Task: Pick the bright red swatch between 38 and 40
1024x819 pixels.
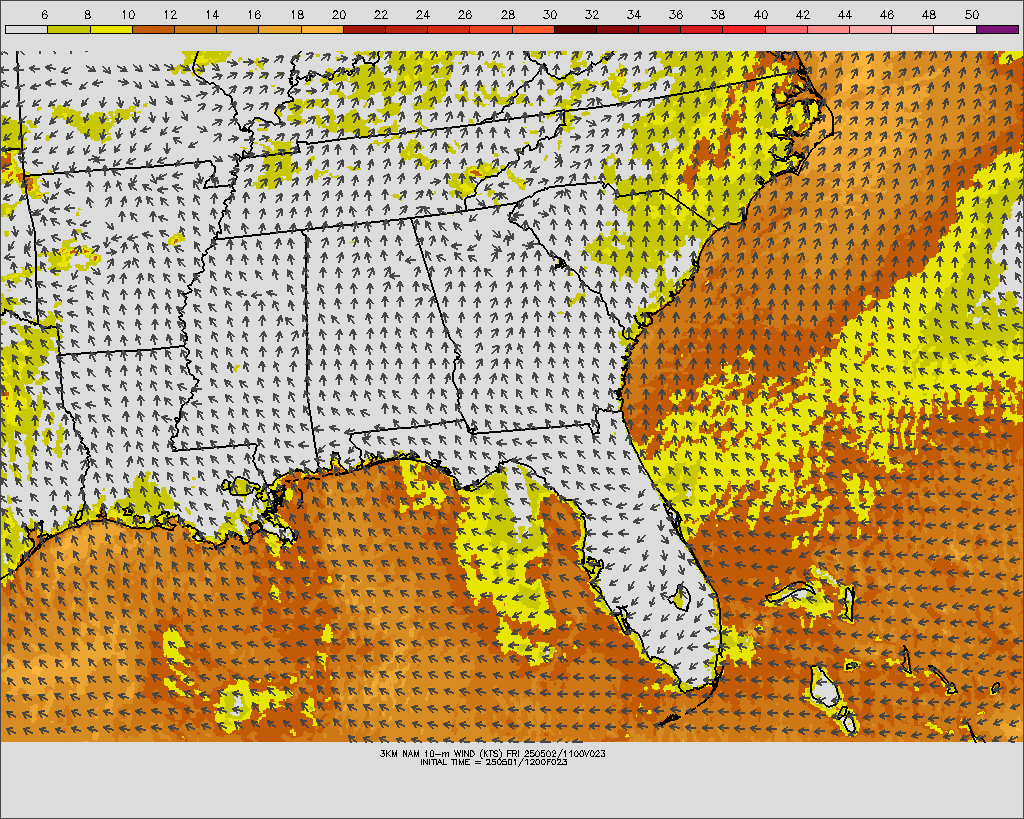Action: pyautogui.click(x=744, y=29)
